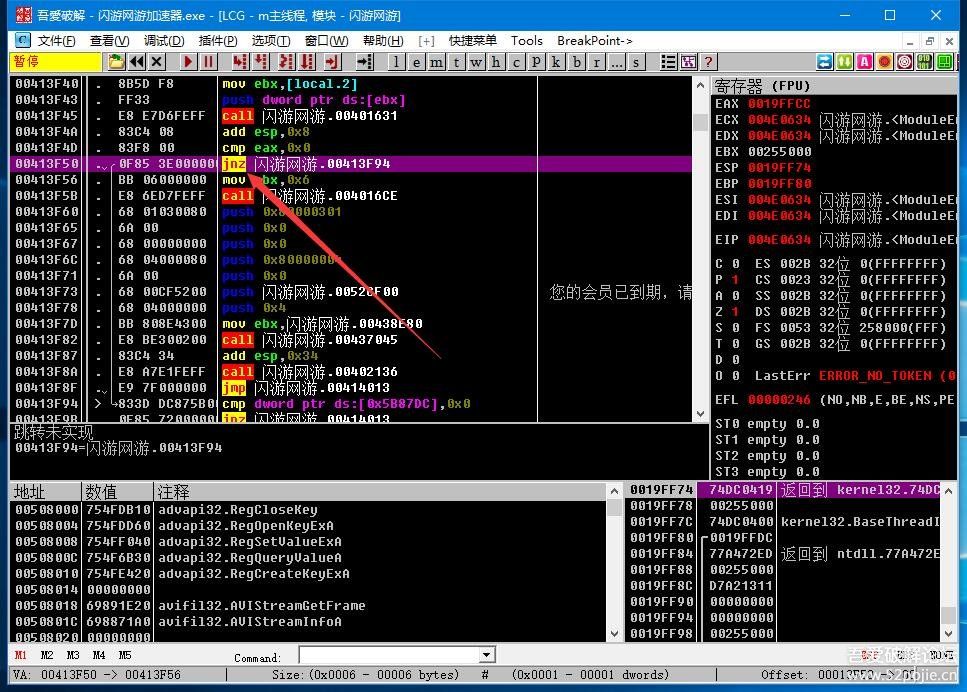This screenshot has width=967, height=692.
Task: Click the disassembly scrollbar up arrow
Action: (700, 85)
